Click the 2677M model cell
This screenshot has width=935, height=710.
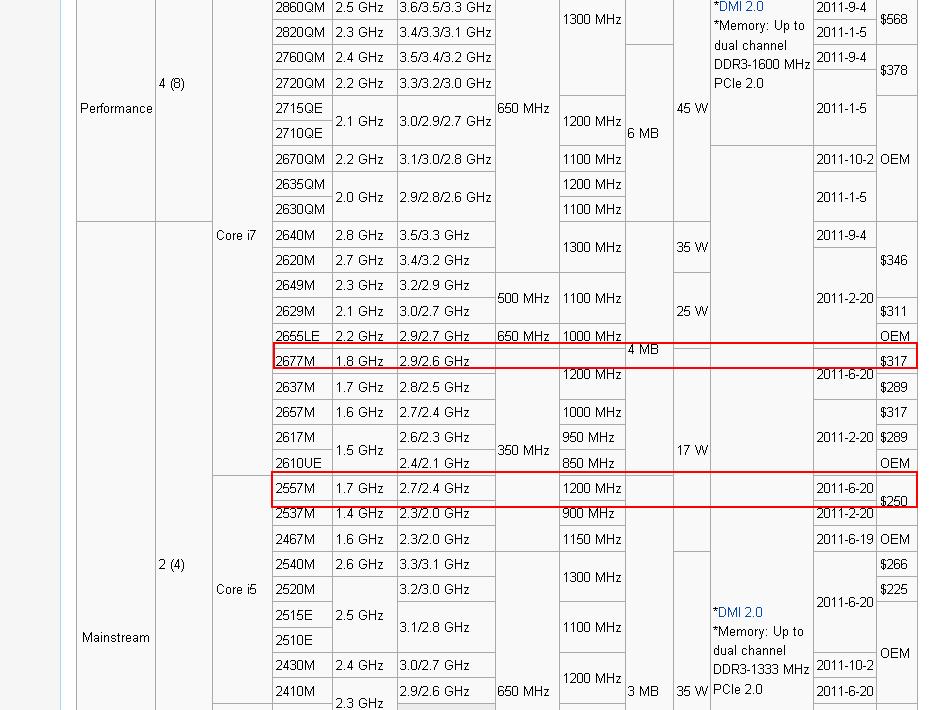pyautogui.click(x=302, y=361)
